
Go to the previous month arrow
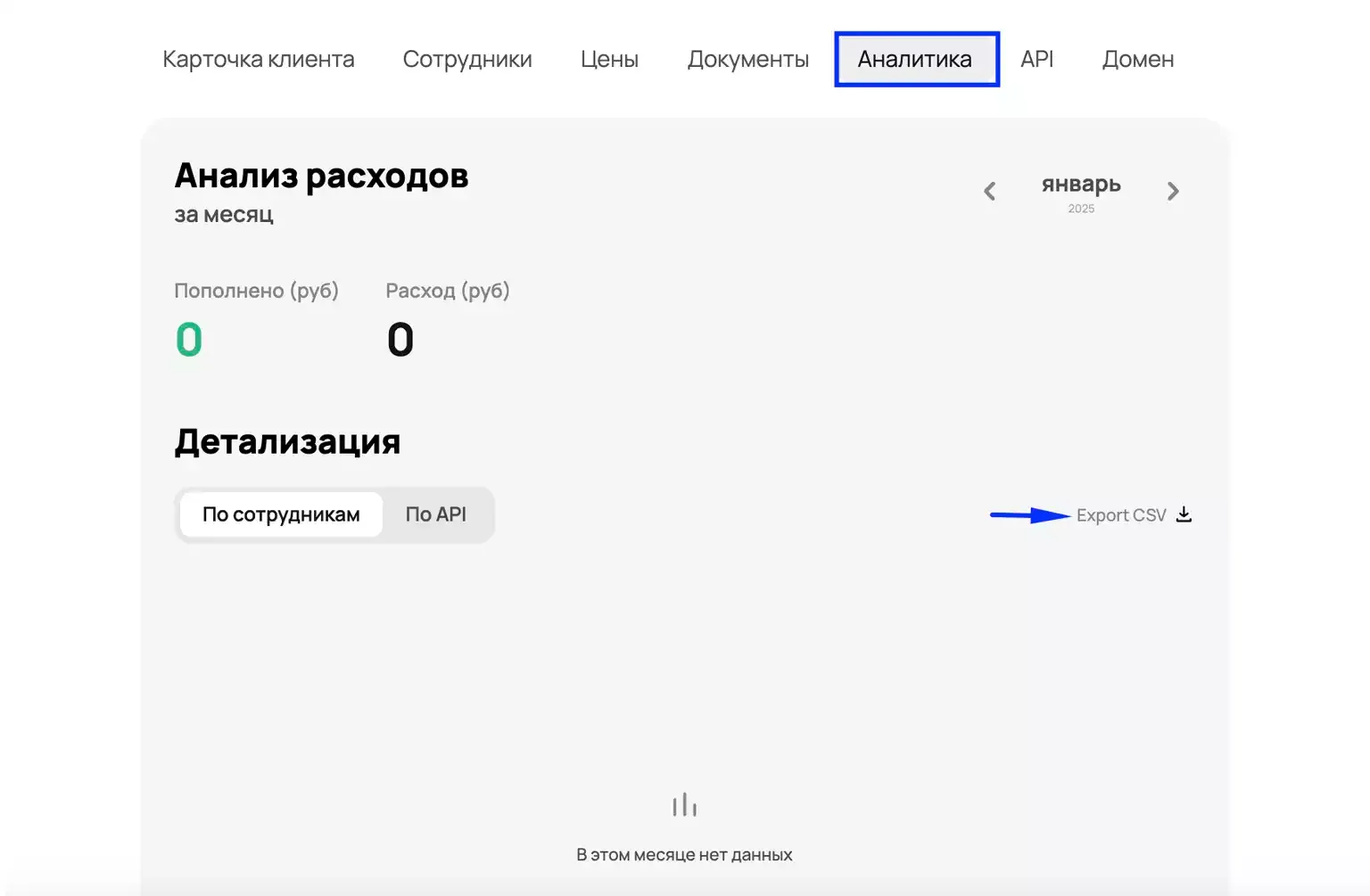click(989, 191)
